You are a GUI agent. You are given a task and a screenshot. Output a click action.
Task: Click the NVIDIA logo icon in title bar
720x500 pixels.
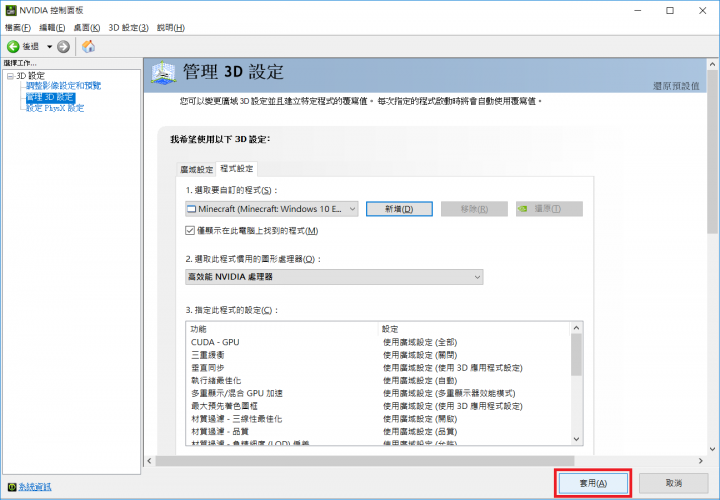click(11, 10)
